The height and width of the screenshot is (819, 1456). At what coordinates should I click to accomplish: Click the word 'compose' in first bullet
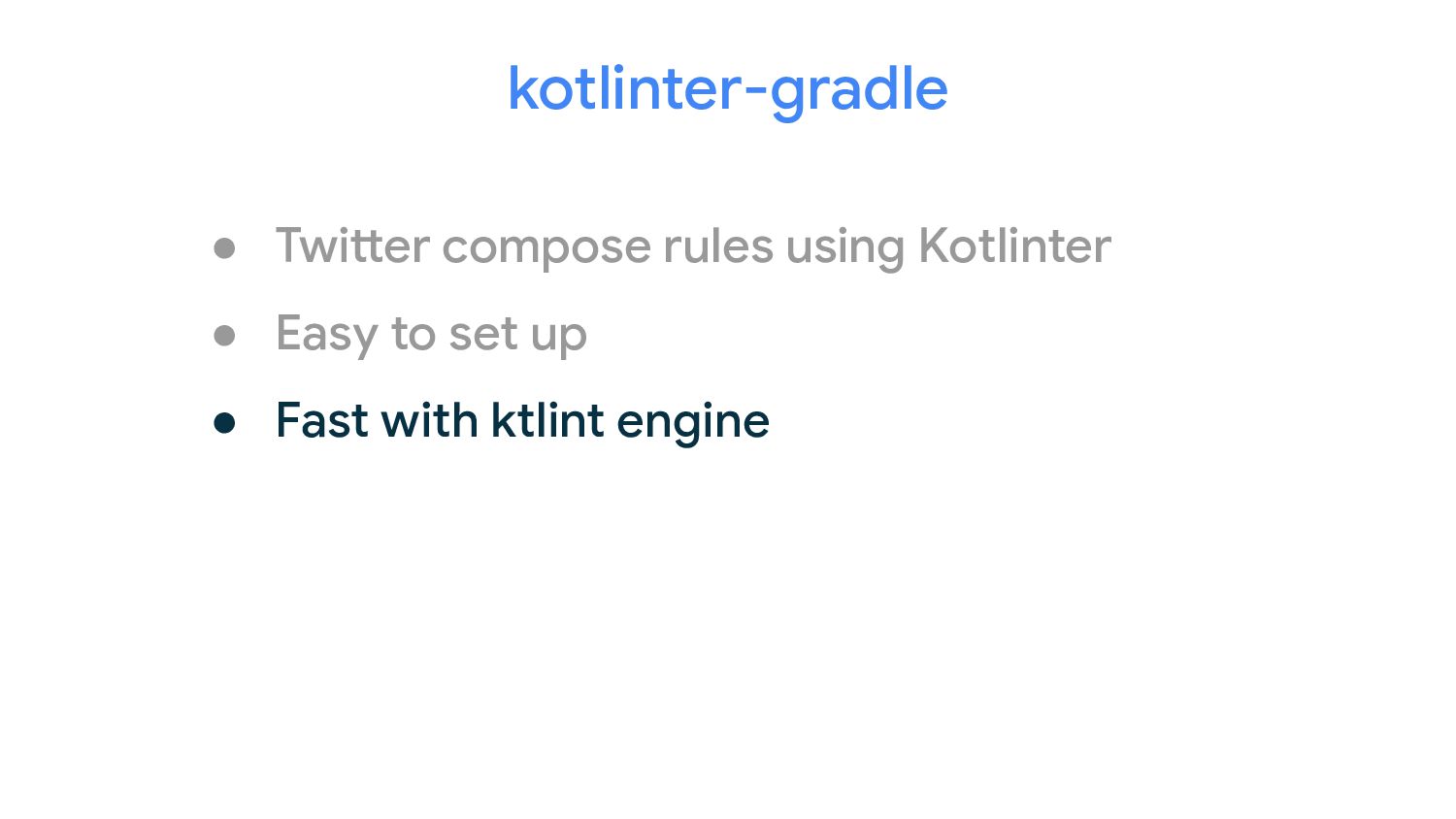[x=546, y=248]
